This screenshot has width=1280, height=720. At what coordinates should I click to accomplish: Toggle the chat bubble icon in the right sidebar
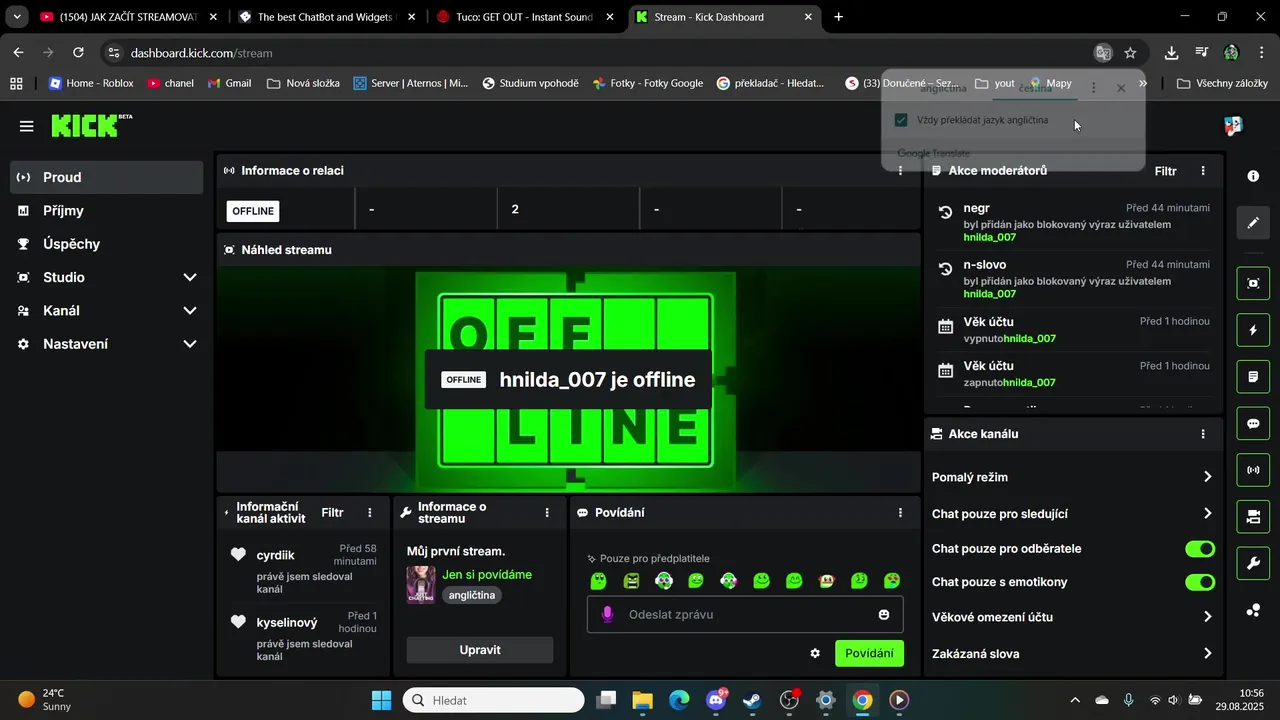click(1253, 423)
